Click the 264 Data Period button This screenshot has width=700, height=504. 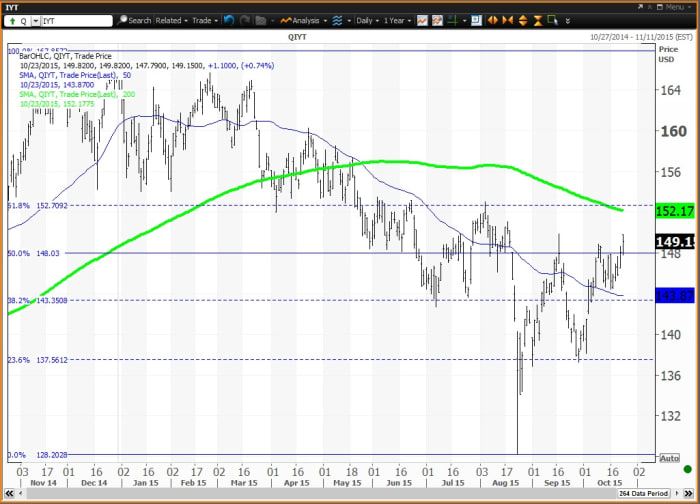pyautogui.click(x=641, y=493)
